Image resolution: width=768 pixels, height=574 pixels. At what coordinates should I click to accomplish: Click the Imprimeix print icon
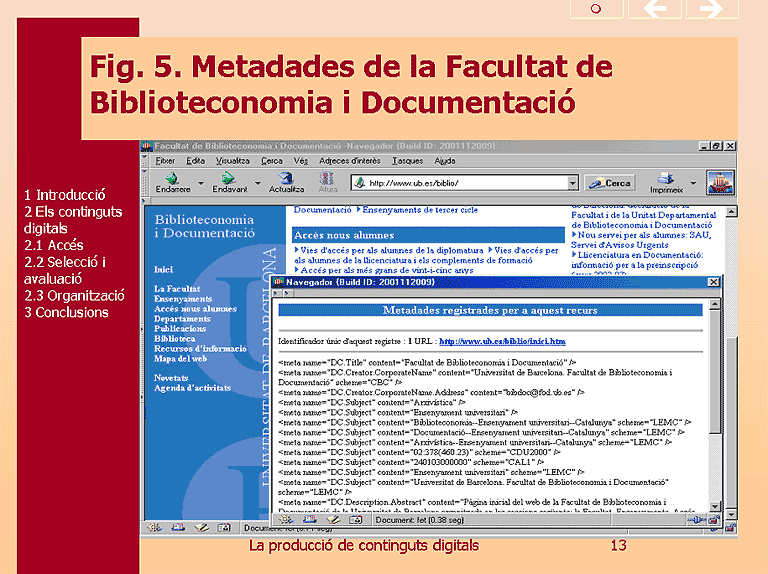(666, 182)
